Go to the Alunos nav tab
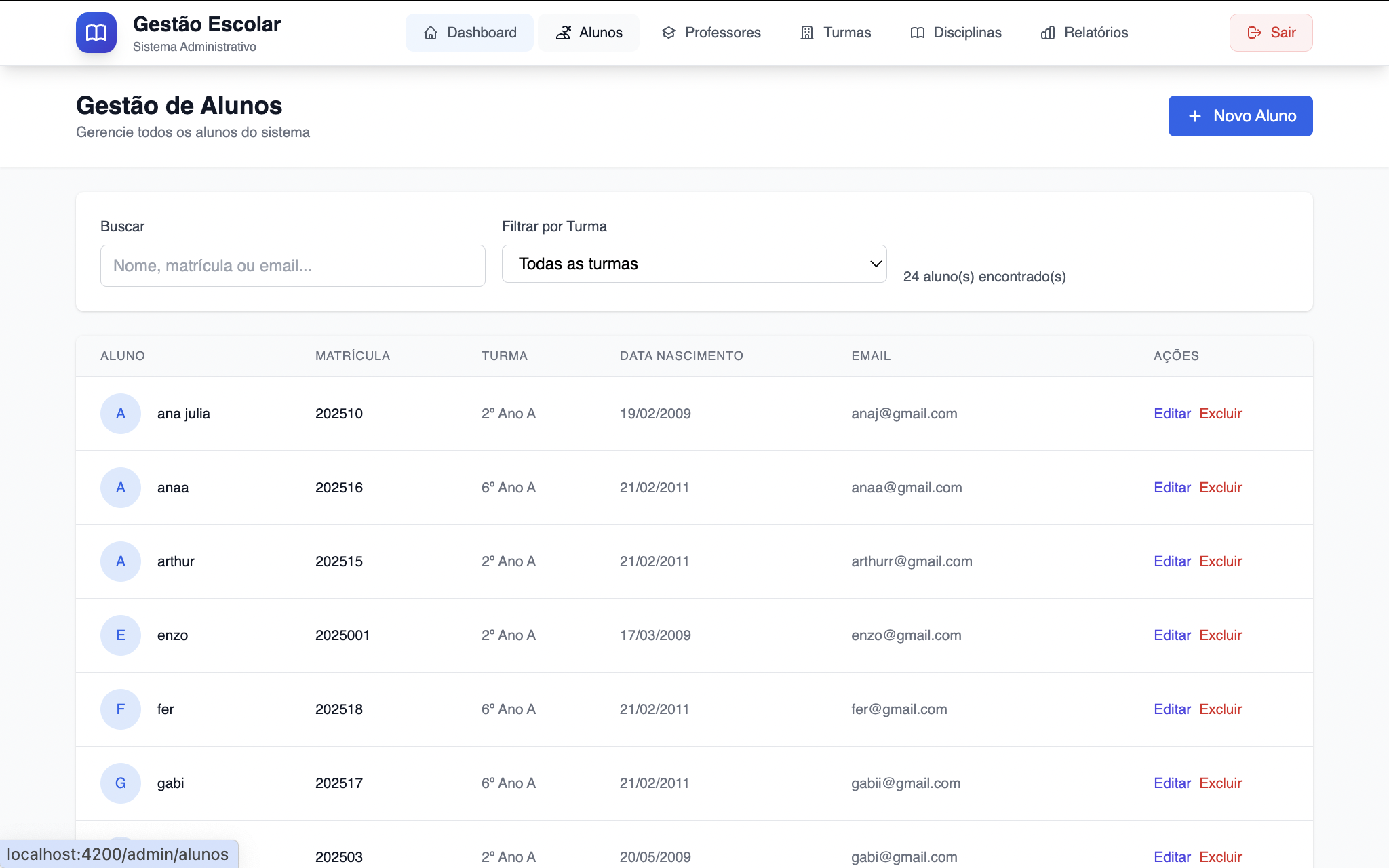This screenshot has height=868, width=1389. pyautogui.click(x=589, y=33)
